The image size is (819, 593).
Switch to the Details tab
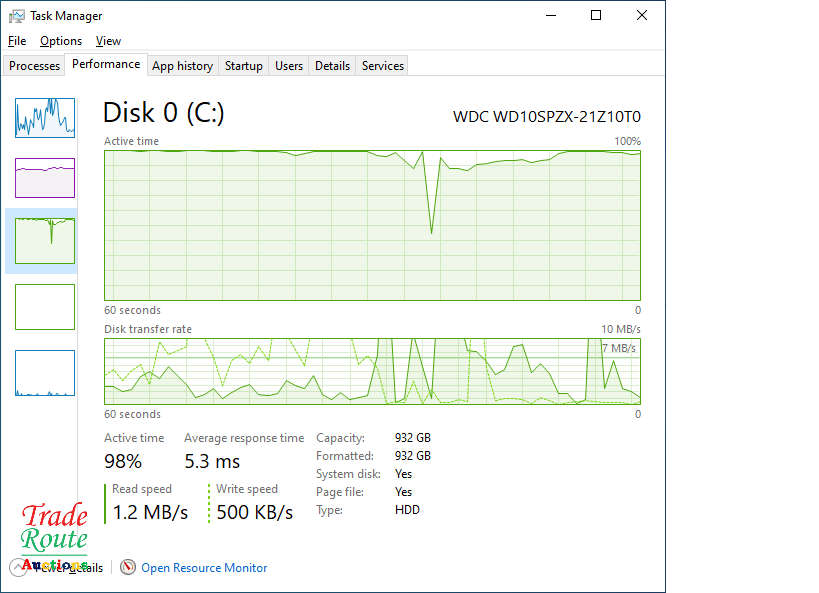coord(332,66)
